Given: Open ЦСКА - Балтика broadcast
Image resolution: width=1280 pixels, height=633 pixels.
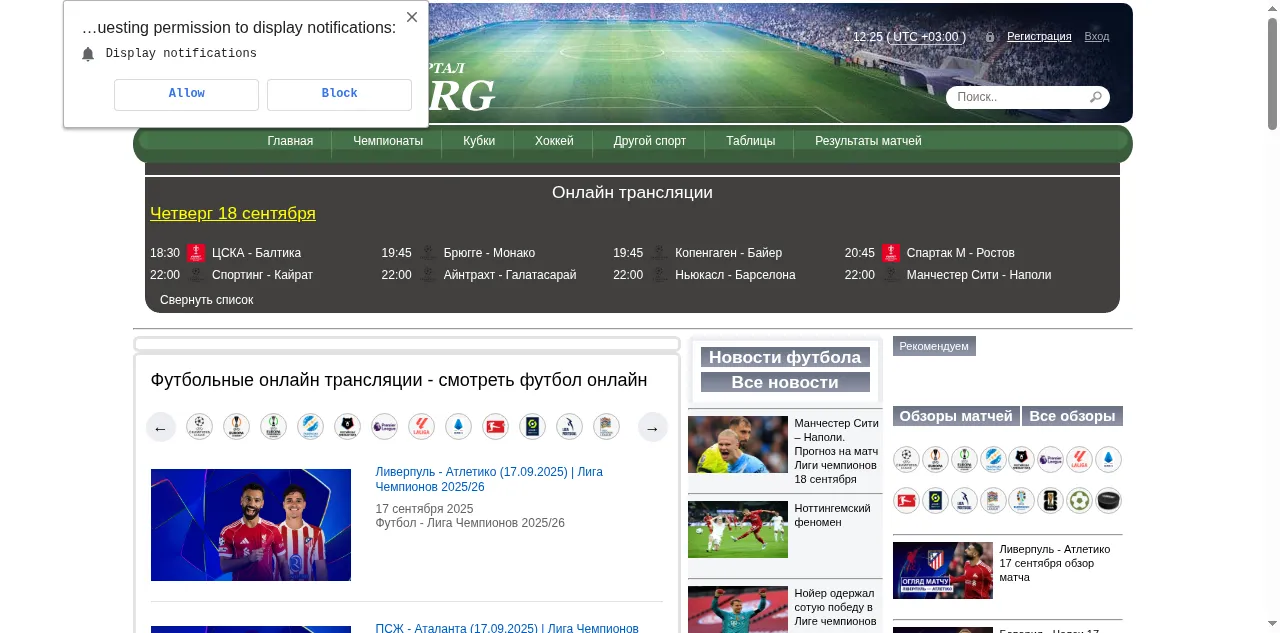Looking at the screenshot, I should tap(256, 253).
